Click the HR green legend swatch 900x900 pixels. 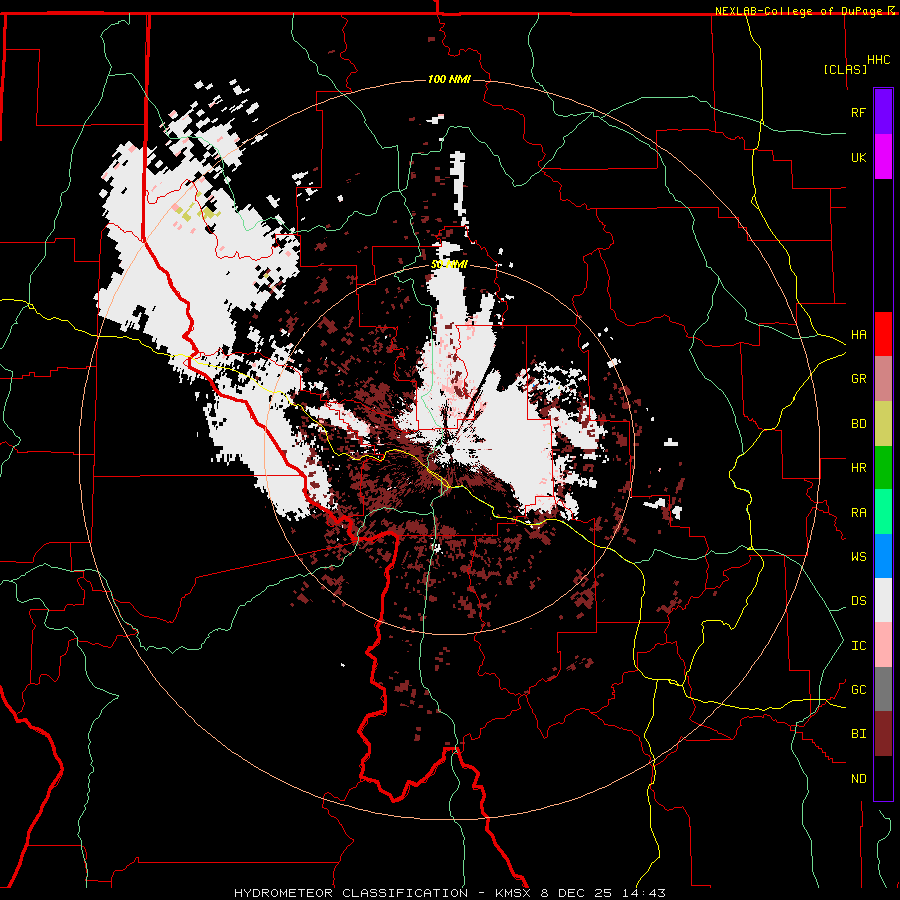[883, 467]
